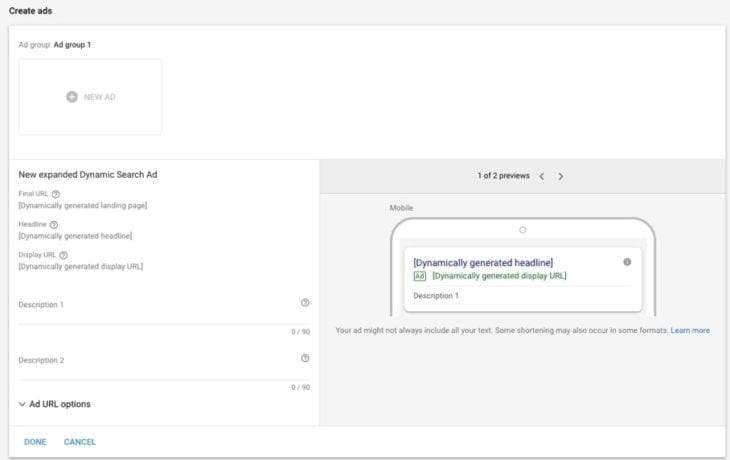730x460 pixels.
Task: Click info icon in mobile ad preview
Action: click(627, 262)
